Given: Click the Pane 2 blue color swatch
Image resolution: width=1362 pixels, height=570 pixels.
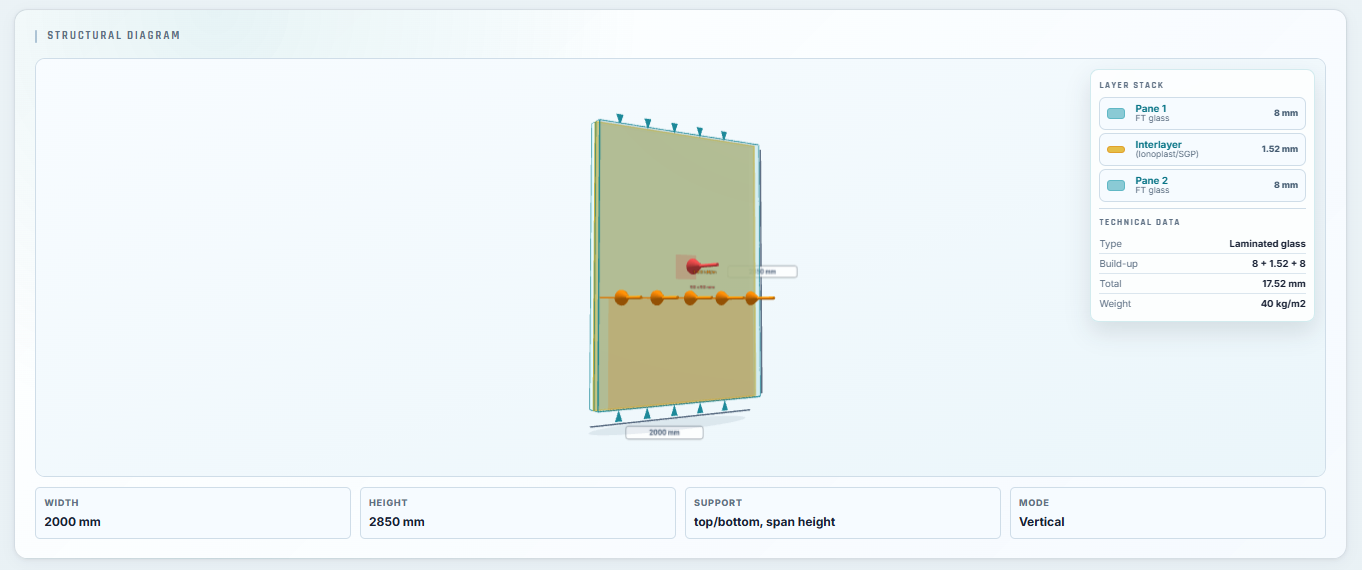Looking at the screenshot, I should (x=1116, y=185).
